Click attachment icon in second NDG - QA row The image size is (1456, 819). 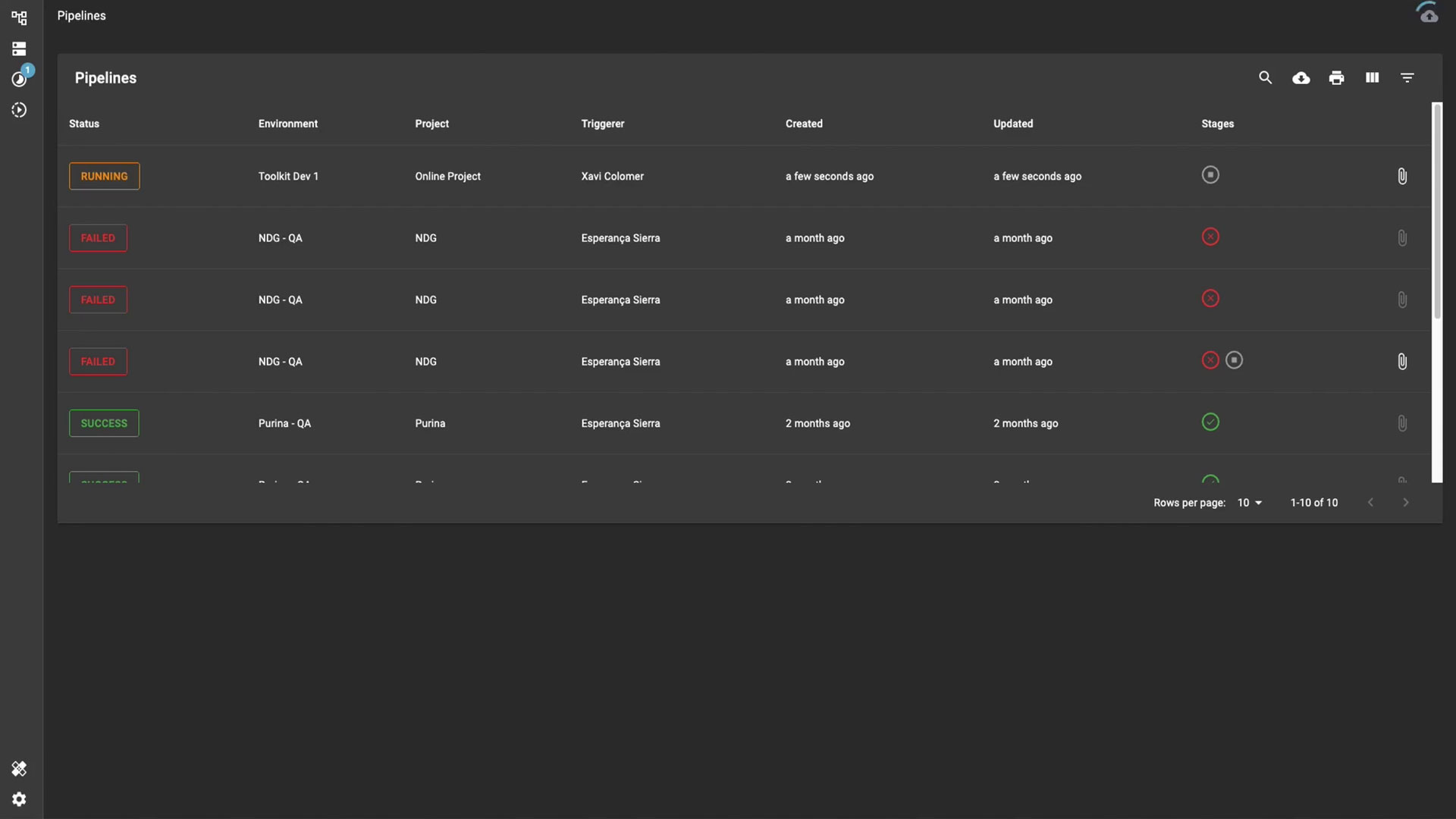pyautogui.click(x=1402, y=300)
